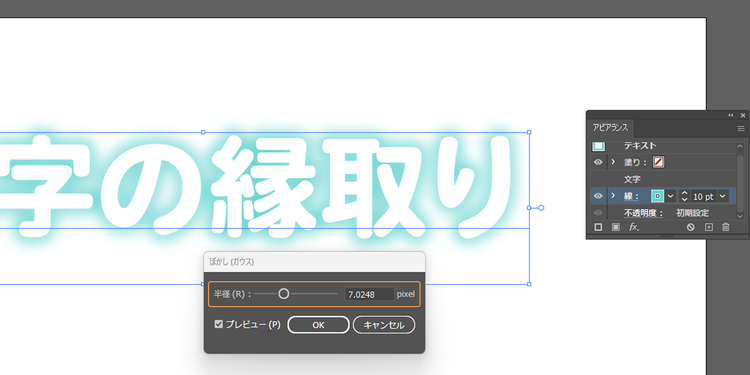Click the cyan 線 stroke color swatch
Viewport: 750px width, 375px height.
657,196
